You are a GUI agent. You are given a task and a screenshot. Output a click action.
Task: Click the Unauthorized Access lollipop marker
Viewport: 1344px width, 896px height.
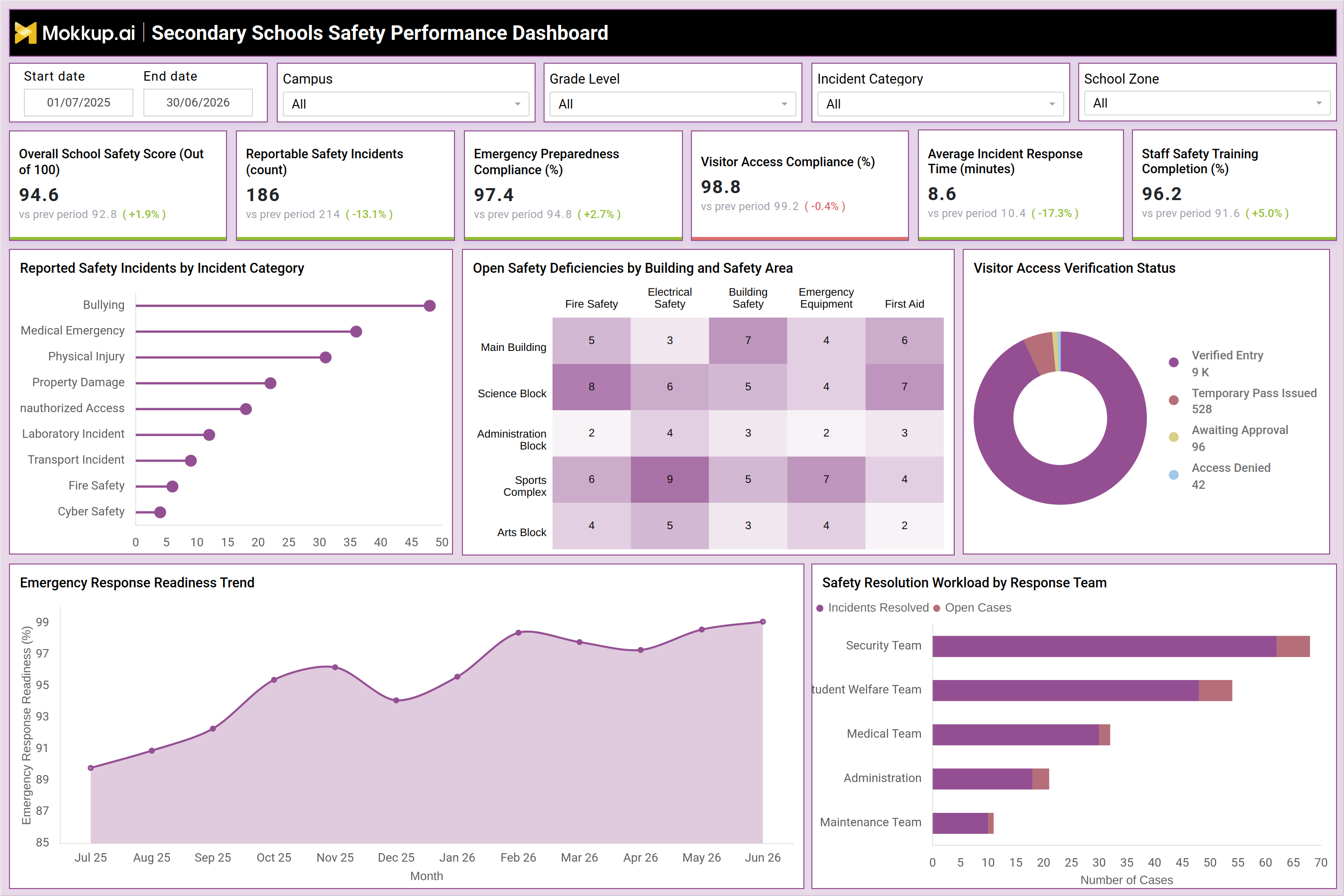coord(246,409)
